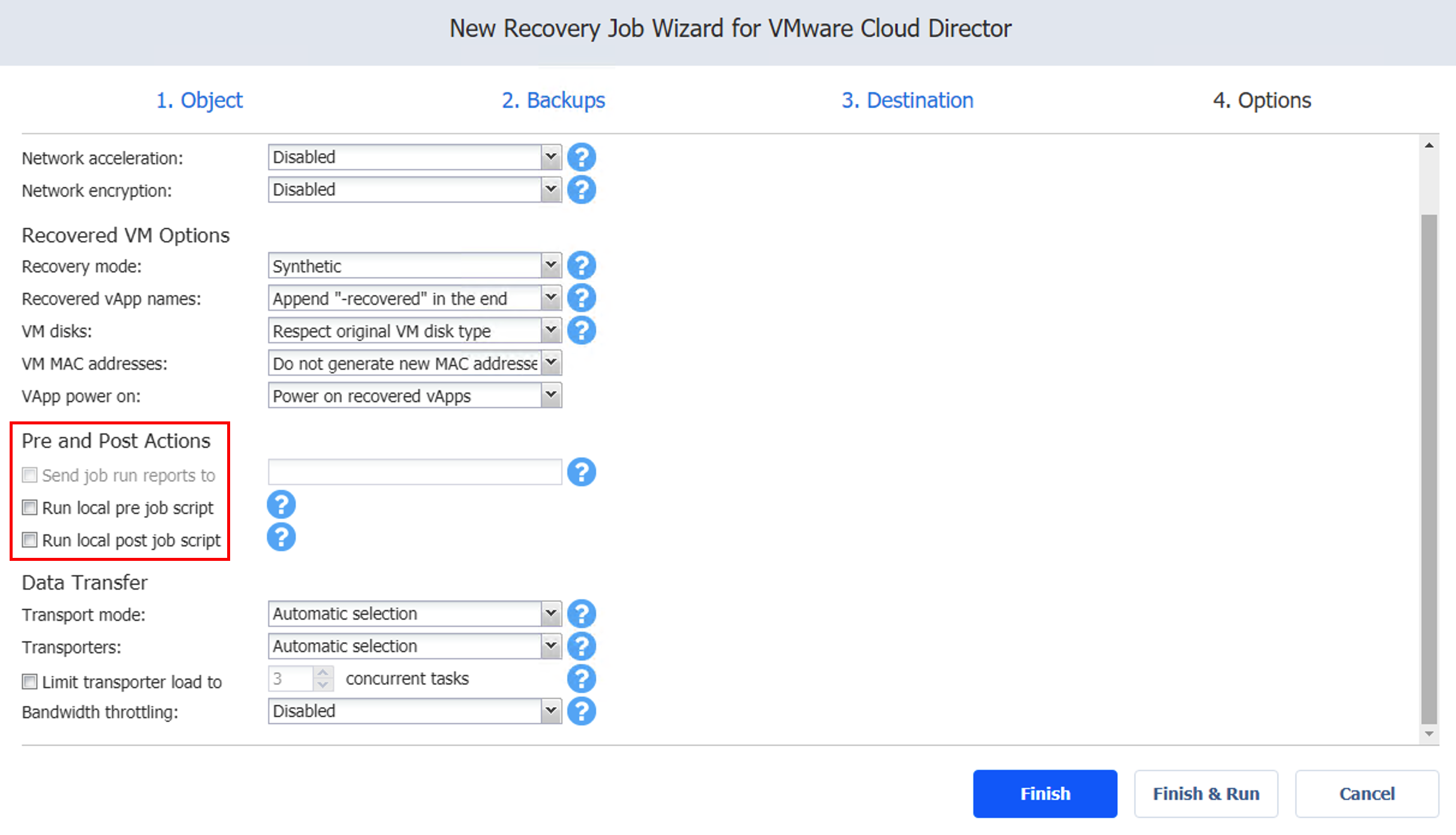The height and width of the screenshot is (835, 1456).
Task: Click the scrollbar down arrow
Action: (1430, 733)
